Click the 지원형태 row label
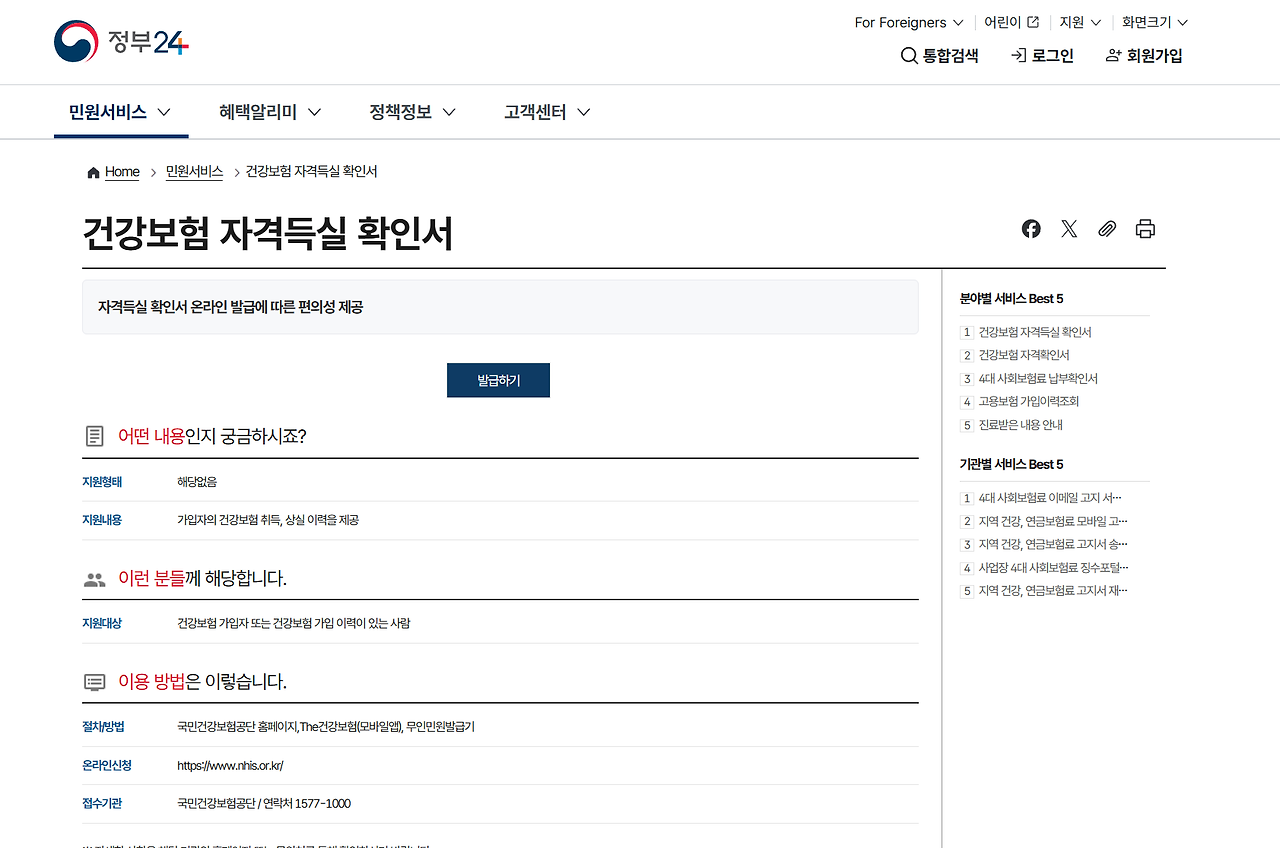The image size is (1280, 848). click(102, 482)
